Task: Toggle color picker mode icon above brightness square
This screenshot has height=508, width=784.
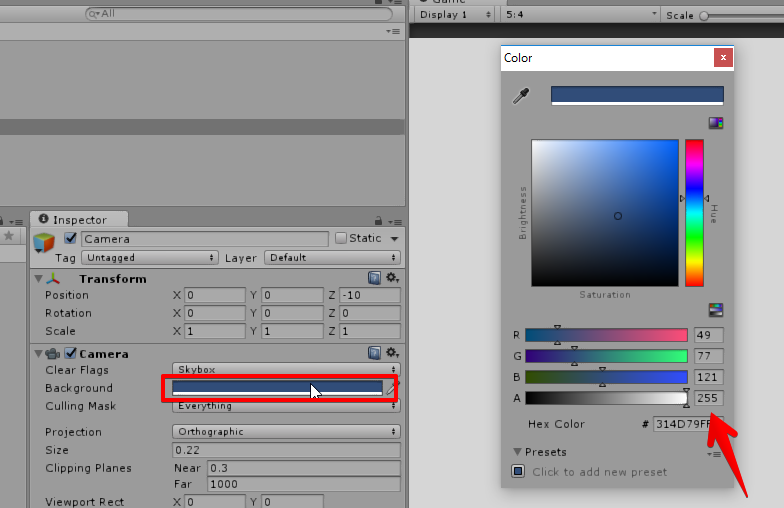Action: pos(716,122)
